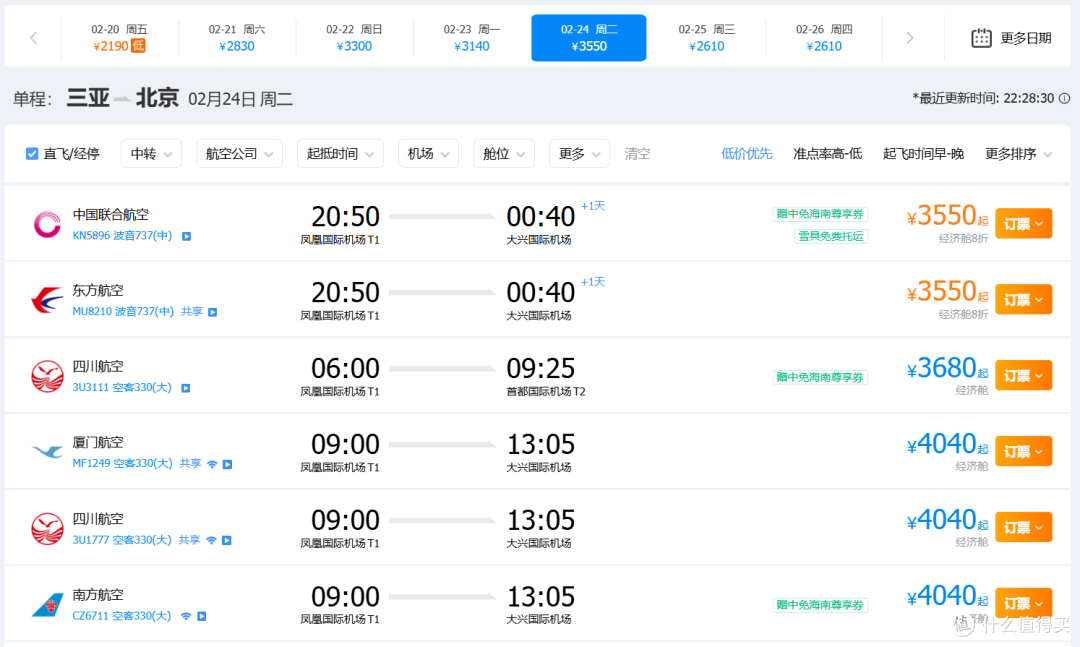Screen dimensions: 1080x647
Task: Click 3U1777 空客330(大) flight link
Action: (x=122, y=540)
